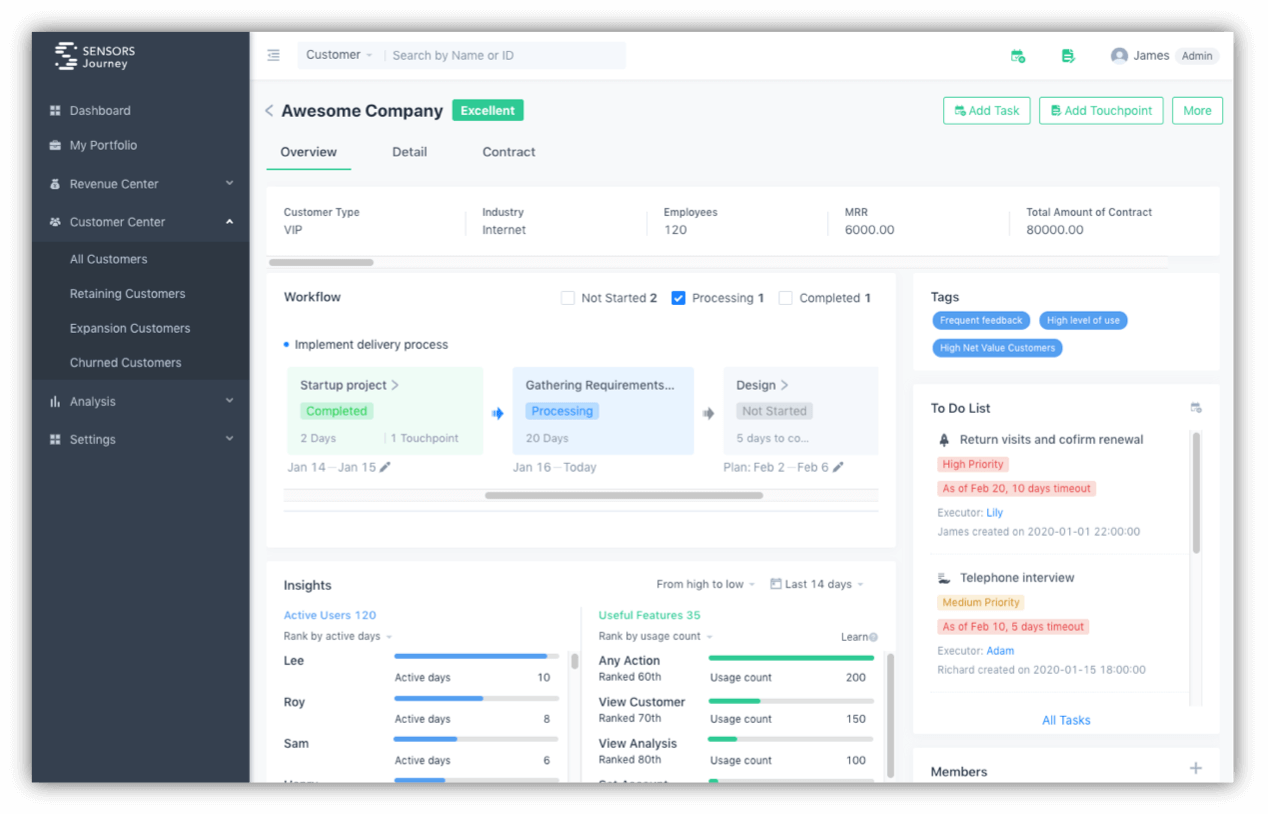Click View Customer usage count bar

coord(791,700)
